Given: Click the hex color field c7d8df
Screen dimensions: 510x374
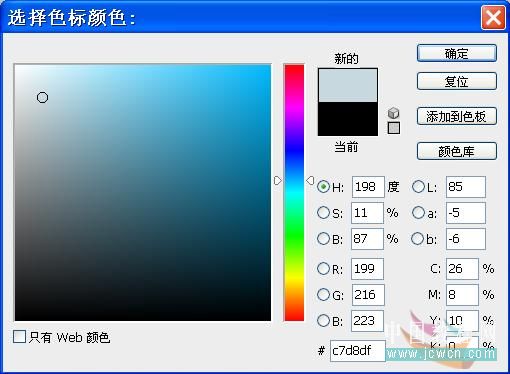Looking at the screenshot, I should pos(358,351).
